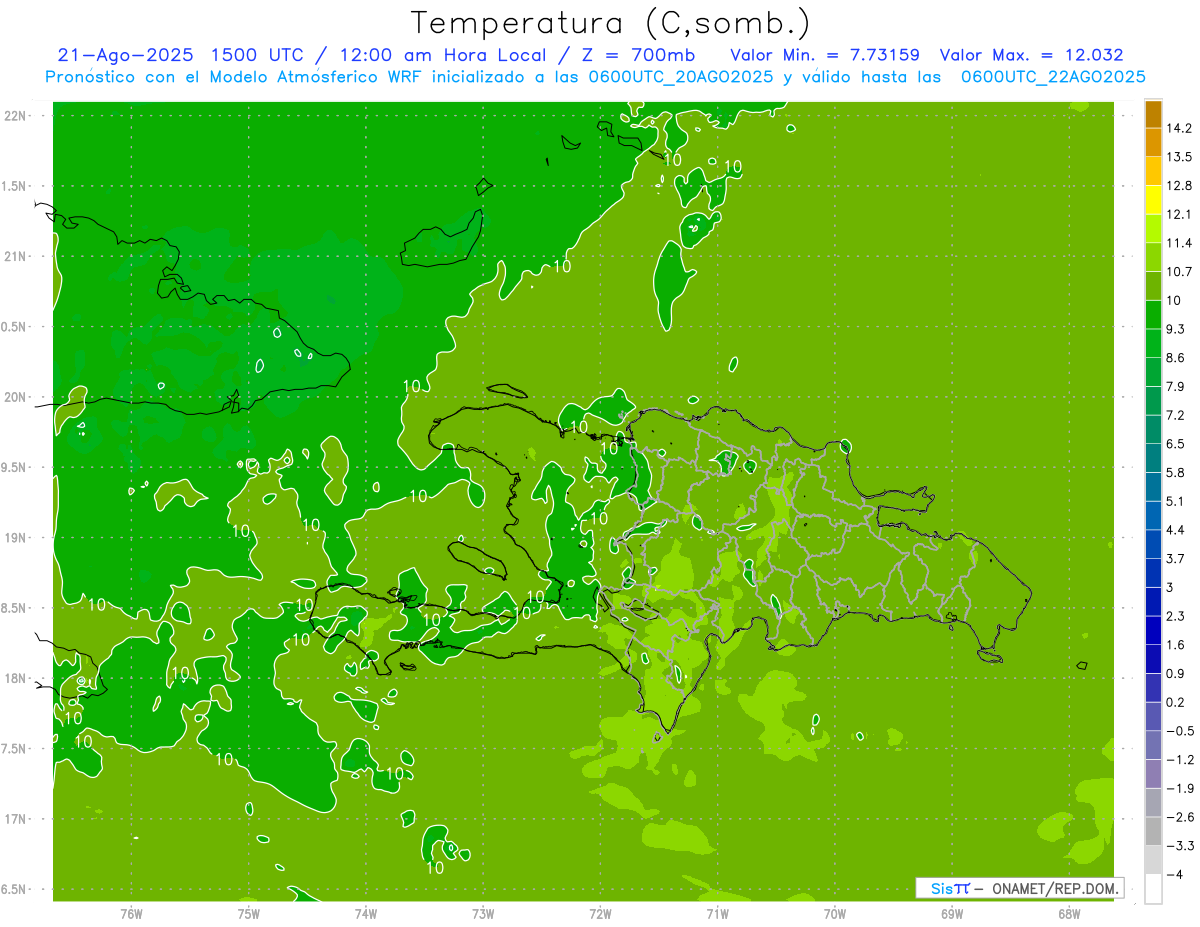Click the orange swatch between 13.5 and 14.2
The image size is (1200, 927).
pyautogui.click(x=1153, y=143)
